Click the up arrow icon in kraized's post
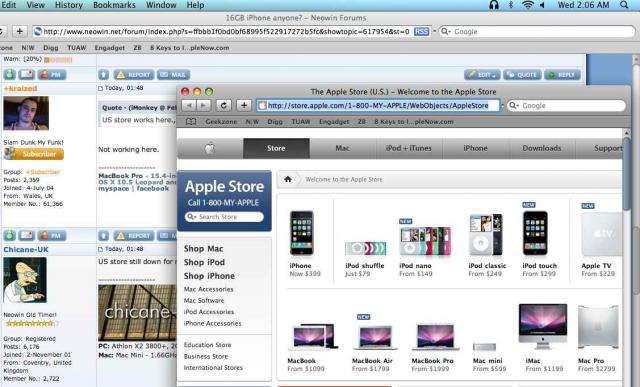 click(x=104, y=75)
